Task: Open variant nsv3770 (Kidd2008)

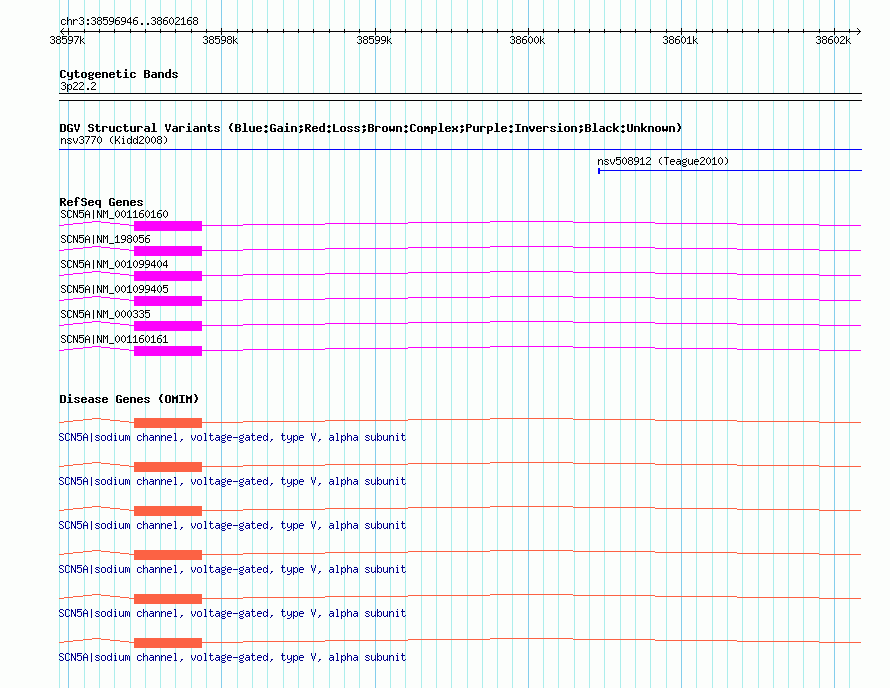Action: (114, 140)
